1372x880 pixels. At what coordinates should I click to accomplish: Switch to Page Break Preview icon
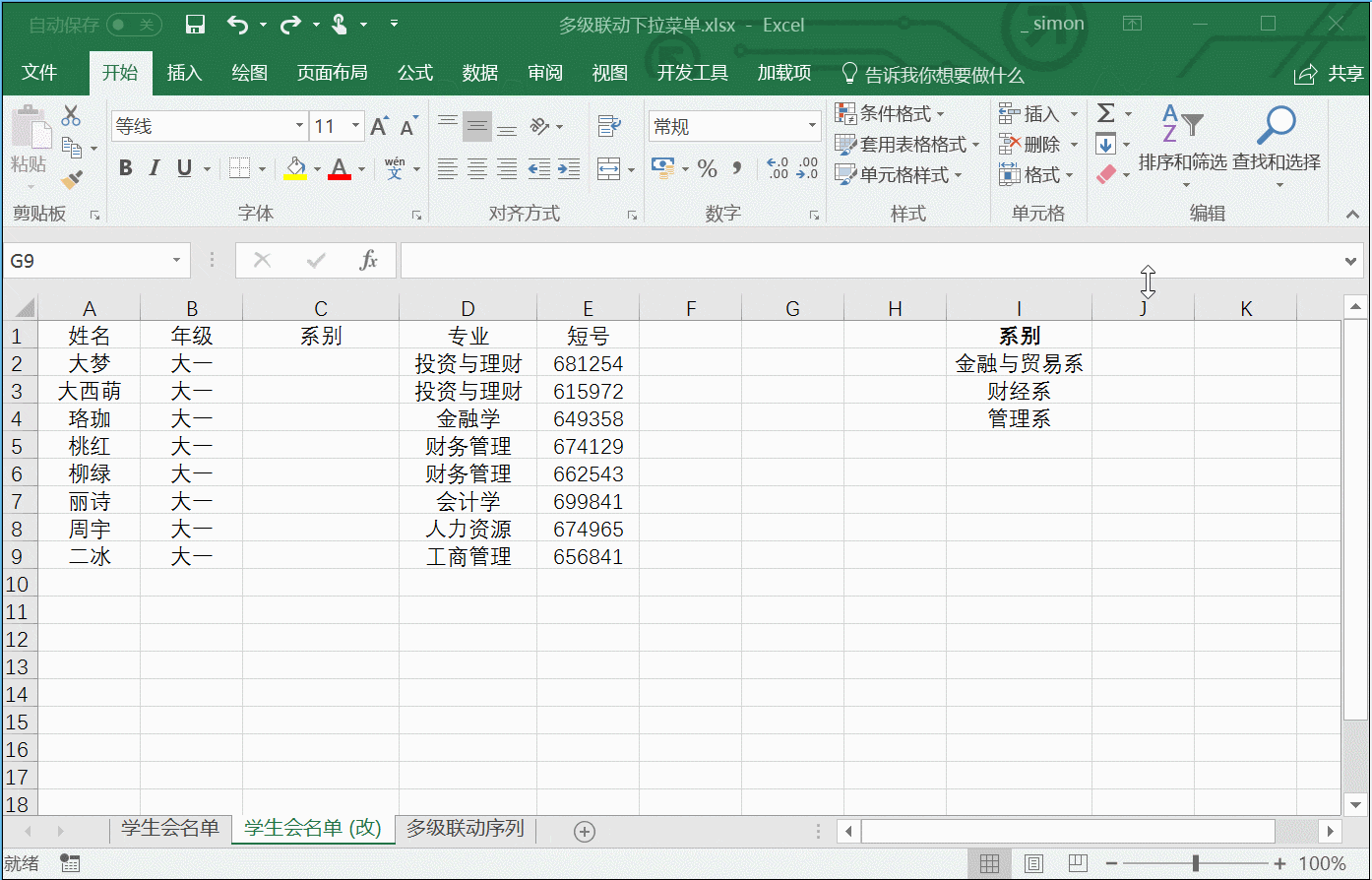pyautogui.click(x=1078, y=864)
